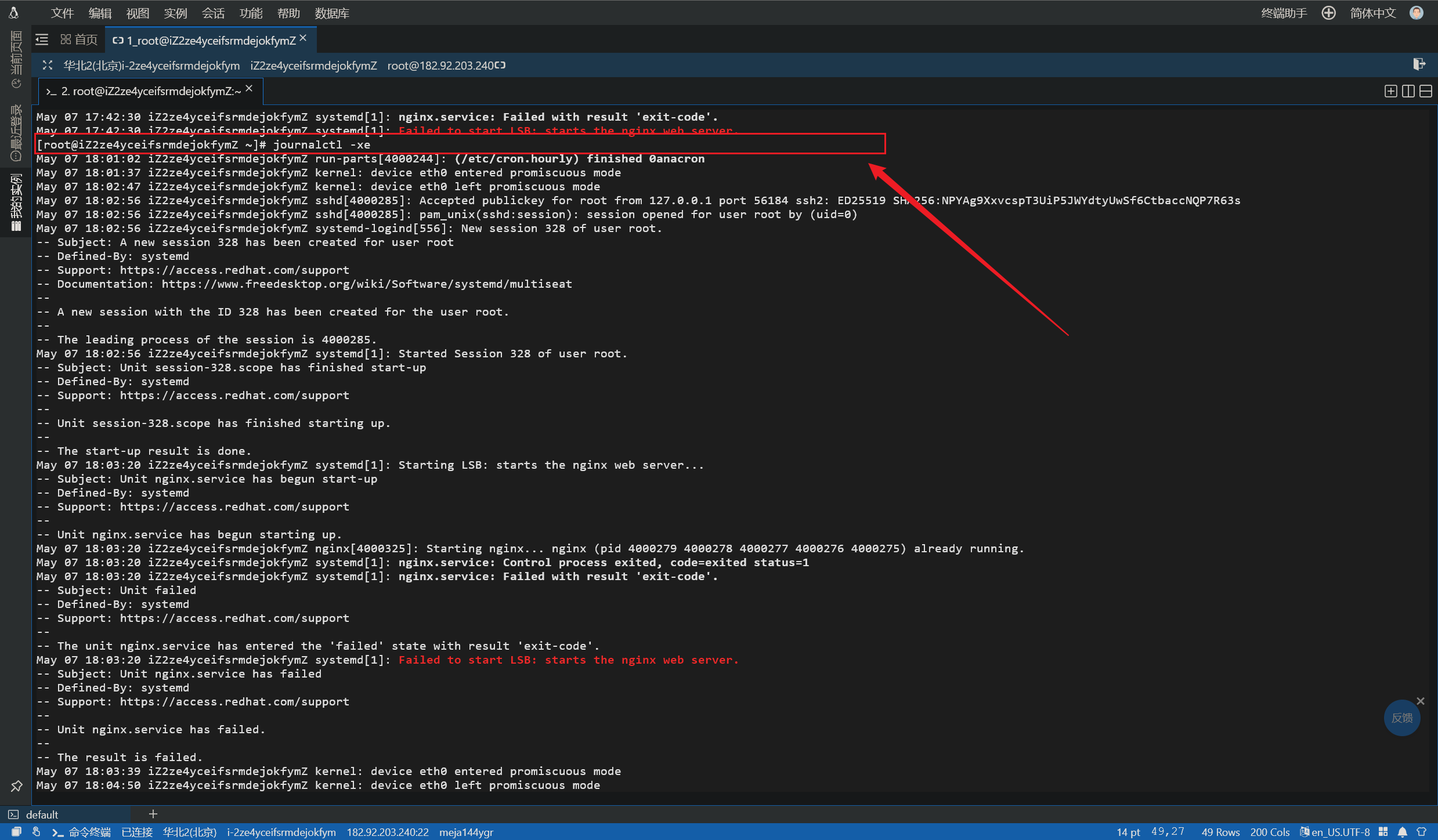Split terminal horizontally with the row split icon
Viewport: 1438px width, 840px height.
point(1425,91)
